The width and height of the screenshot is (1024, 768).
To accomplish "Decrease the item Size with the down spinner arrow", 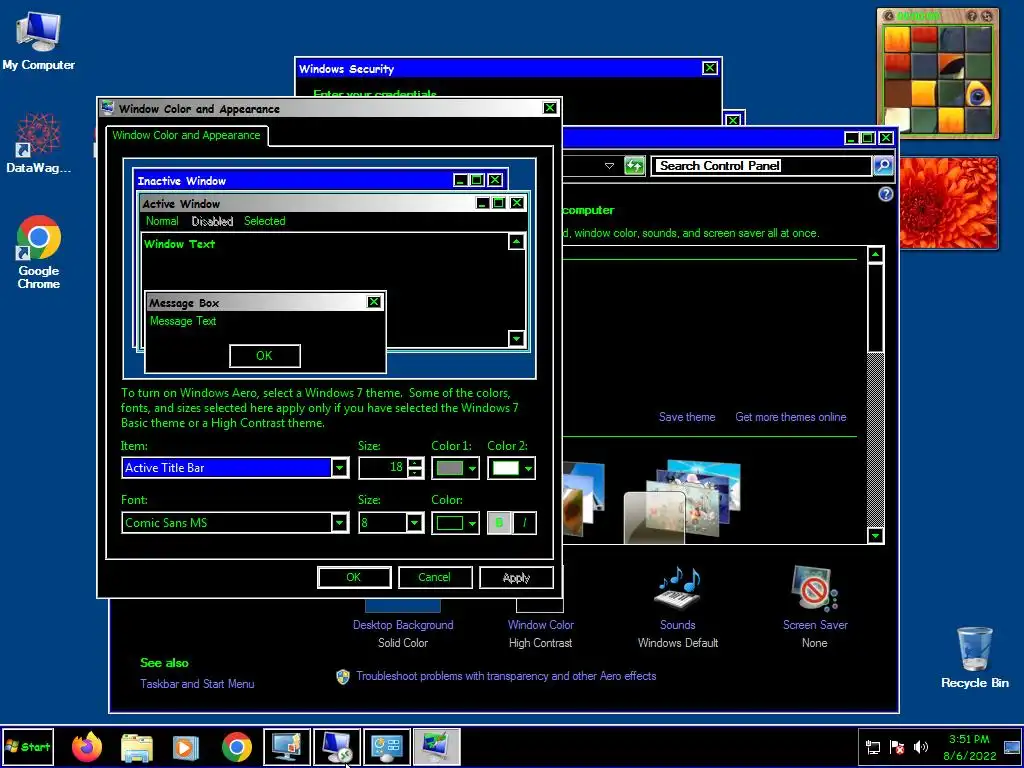I will click(415, 472).
